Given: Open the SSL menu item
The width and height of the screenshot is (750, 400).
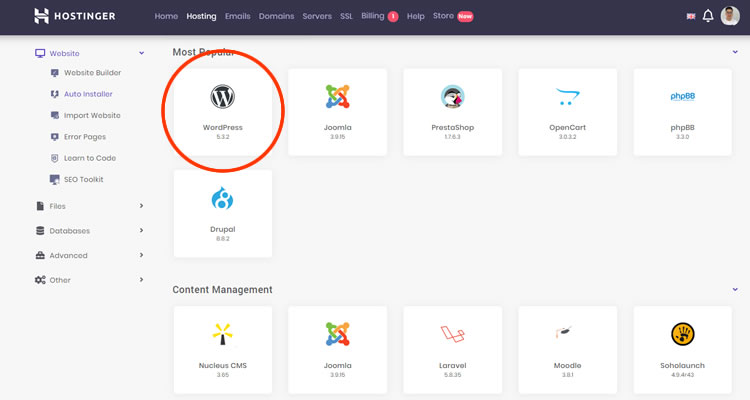Looking at the screenshot, I should tap(346, 16).
